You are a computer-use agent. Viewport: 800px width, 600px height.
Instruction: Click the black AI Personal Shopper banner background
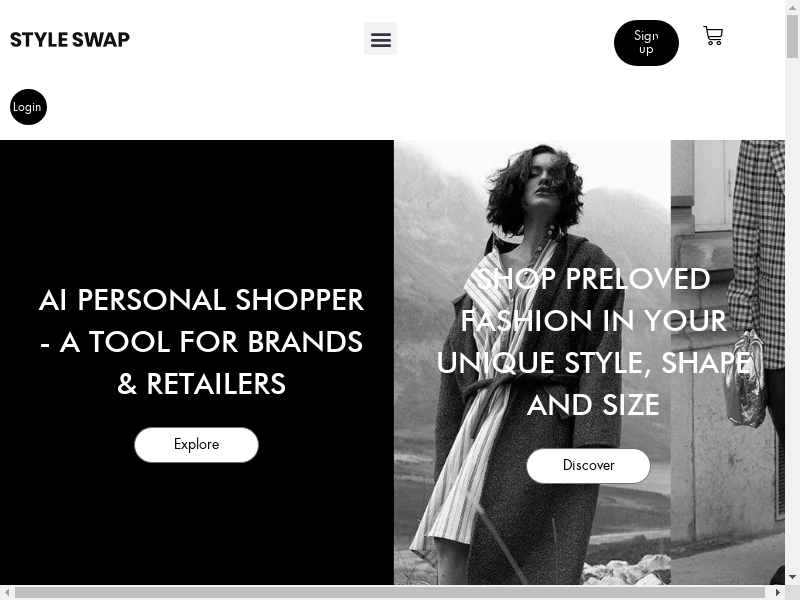[197, 214]
